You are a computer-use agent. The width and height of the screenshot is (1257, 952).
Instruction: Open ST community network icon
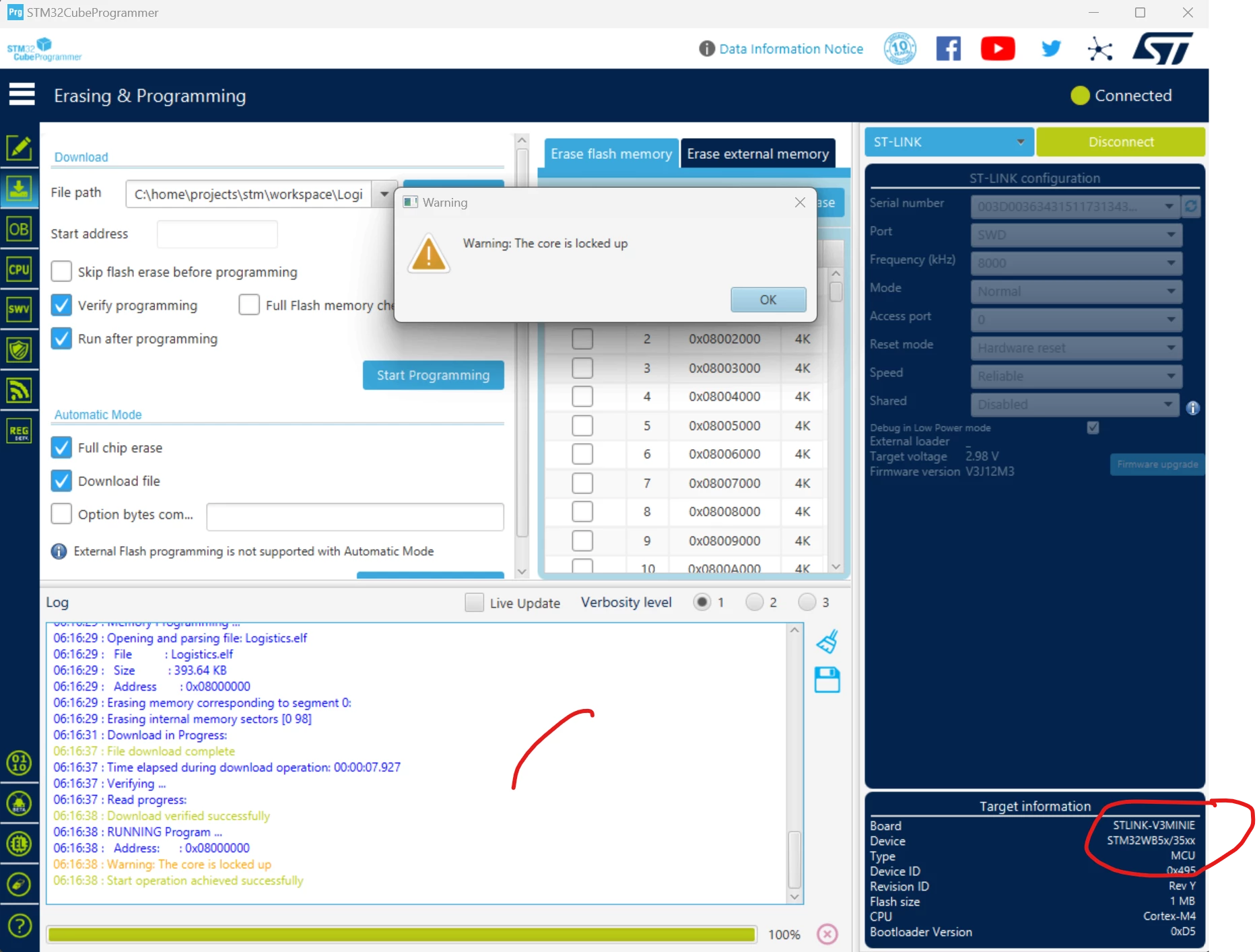[x=1100, y=48]
